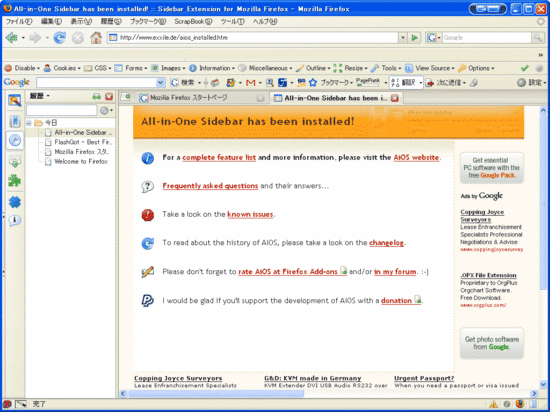Open the Outline dropdown menu
The width and height of the screenshot is (550, 412).
313,68
